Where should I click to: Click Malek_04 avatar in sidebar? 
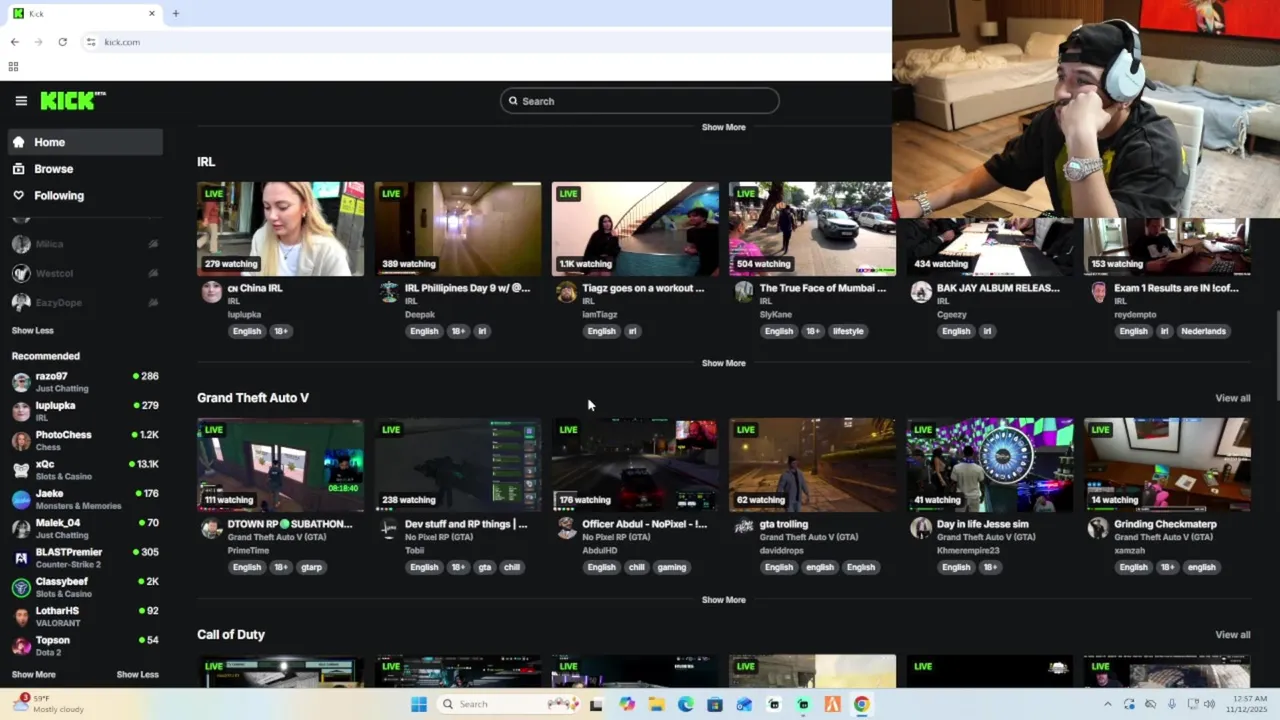(x=21, y=528)
